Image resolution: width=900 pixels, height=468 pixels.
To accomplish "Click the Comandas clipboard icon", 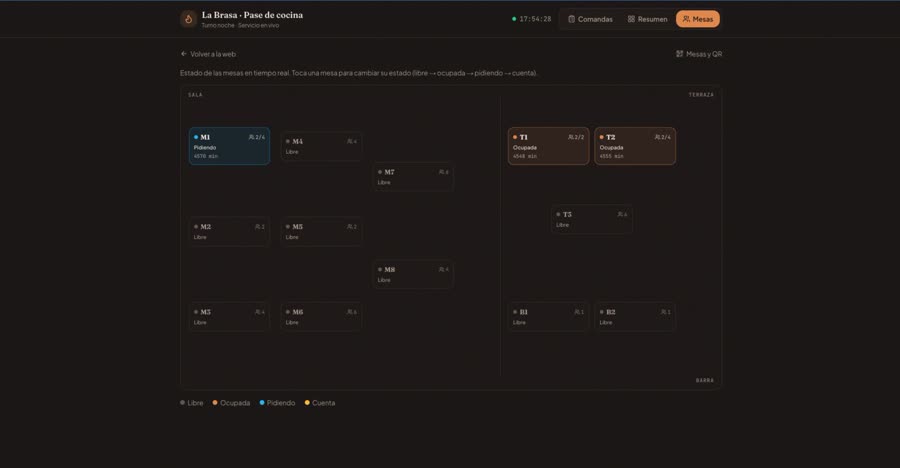I will [x=571, y=19].
